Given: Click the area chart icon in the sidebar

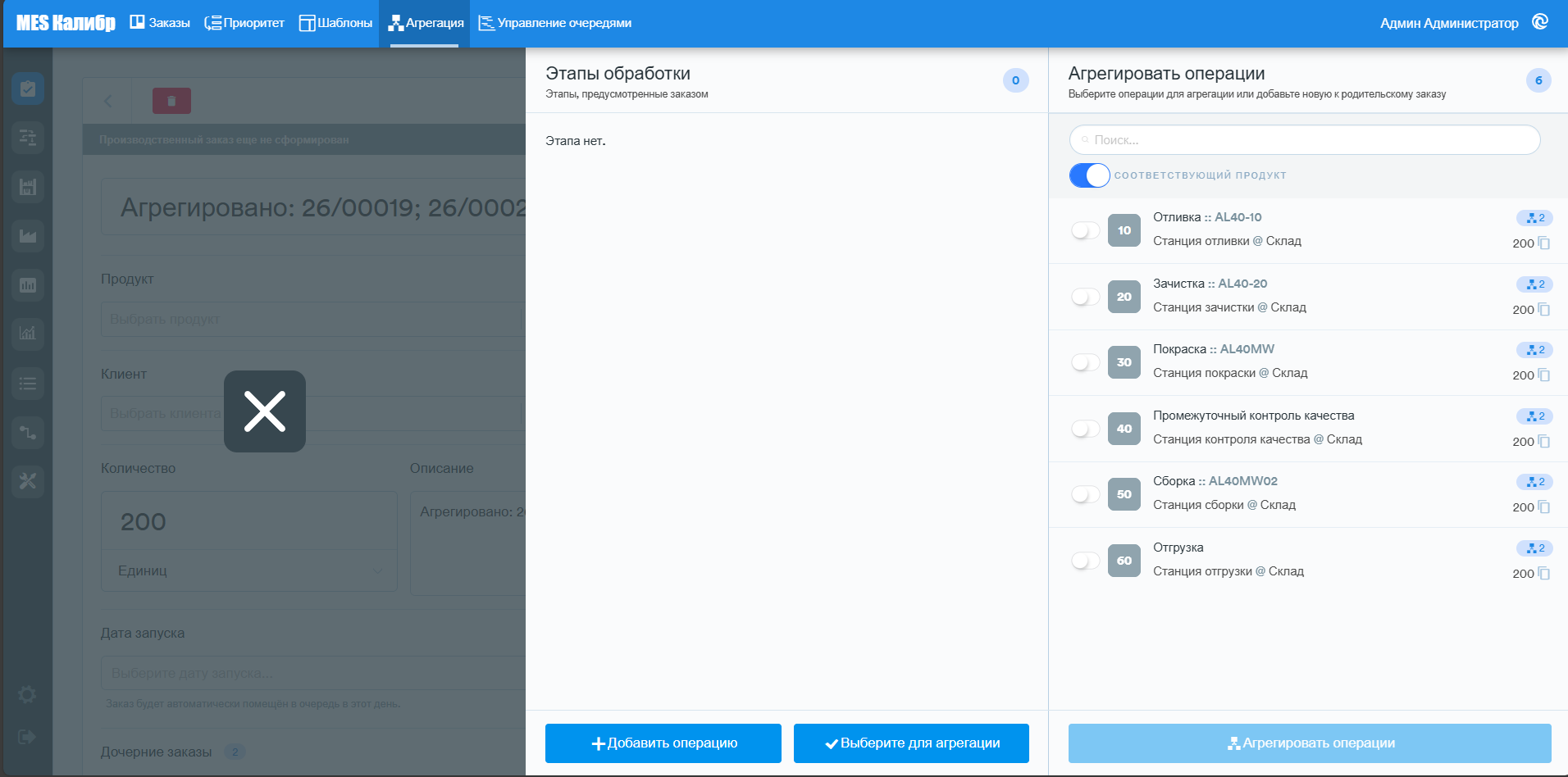Looking at the screenshot, I should (28, 236).
